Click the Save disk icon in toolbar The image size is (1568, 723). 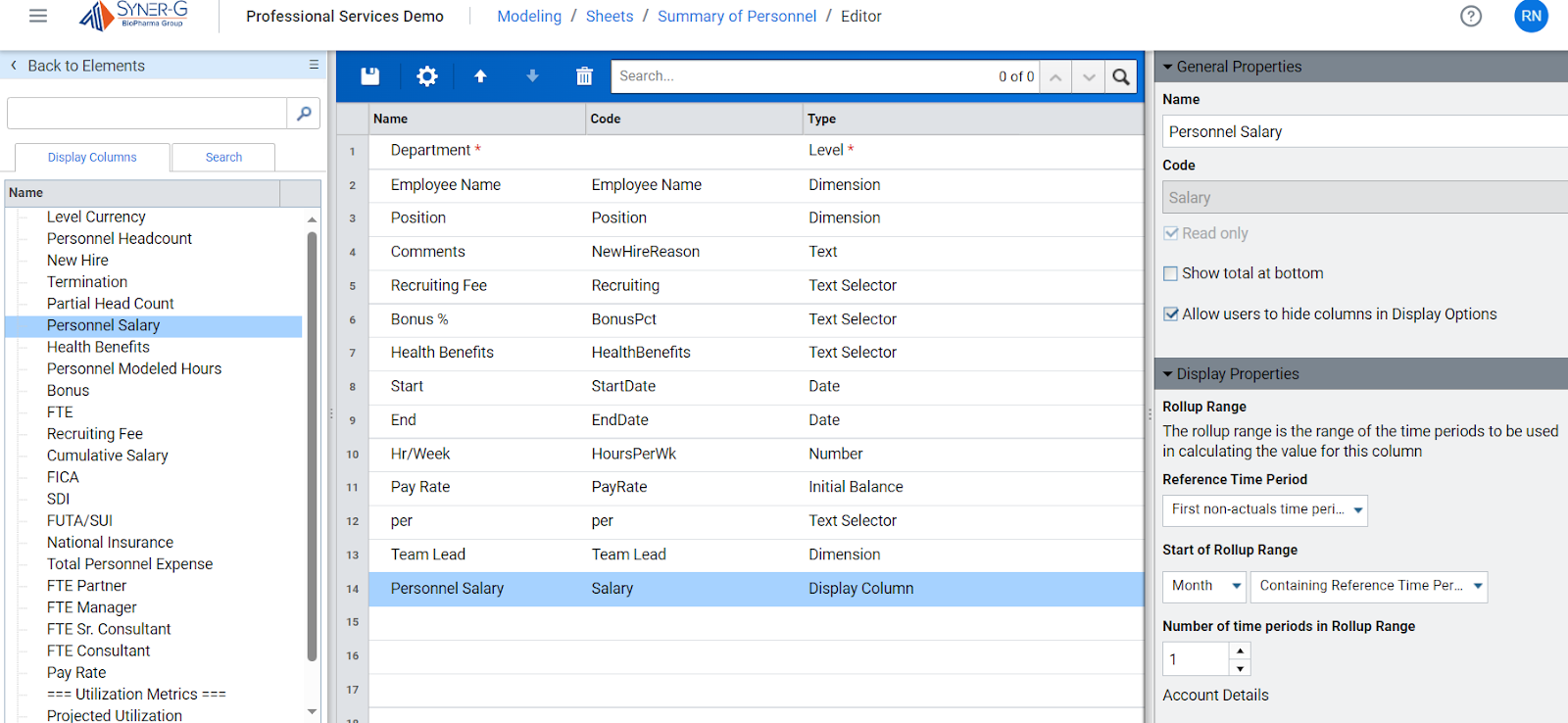369,76
